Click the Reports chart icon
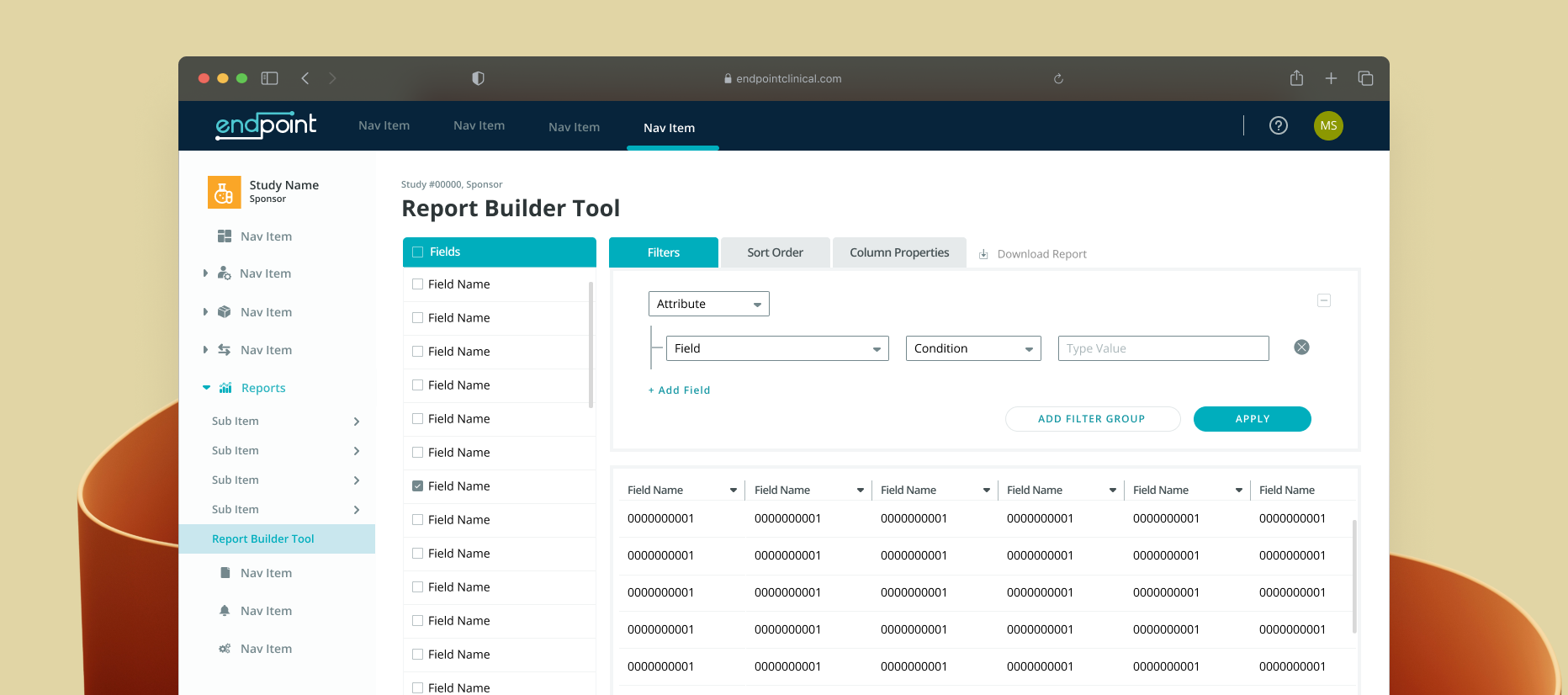The height and width of the screenshot is (695, 1568). pos(225,388)
